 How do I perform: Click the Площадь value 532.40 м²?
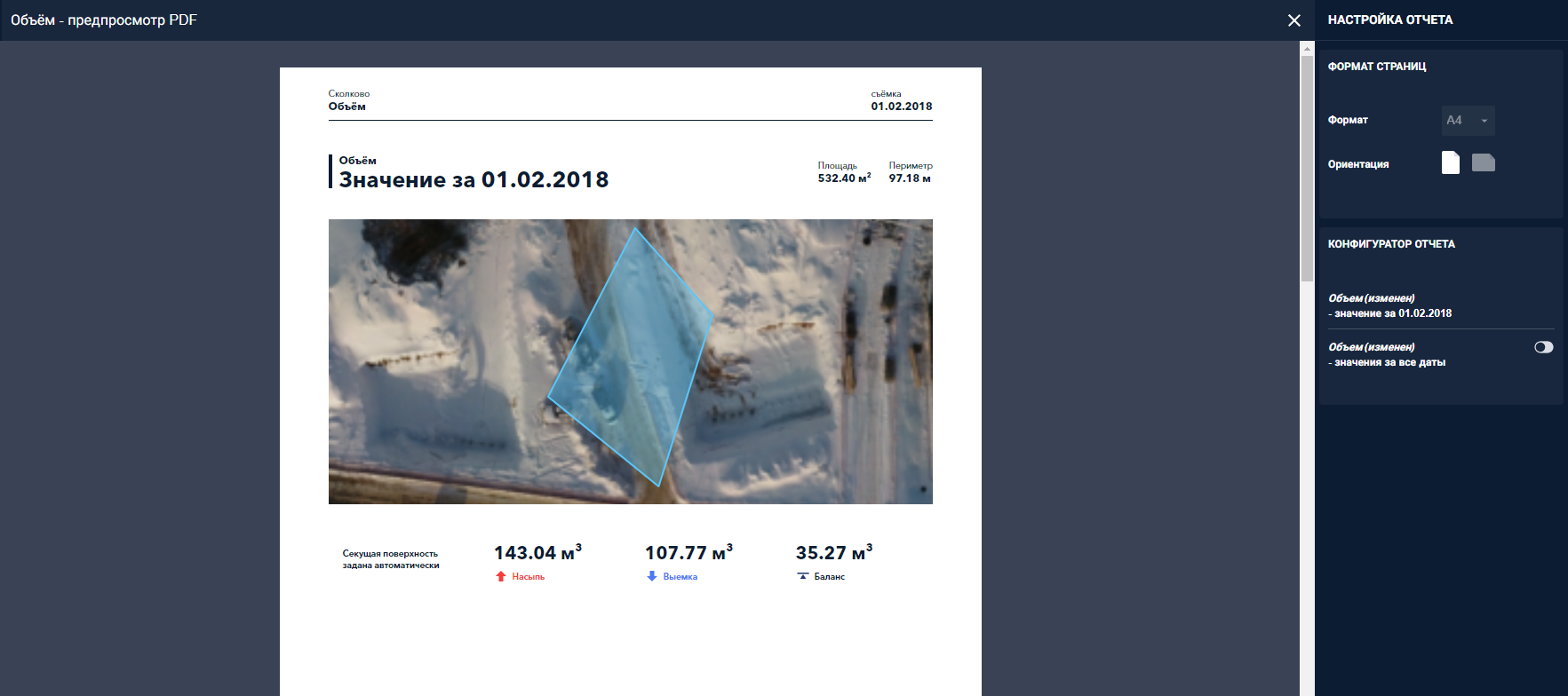[843, 178]
